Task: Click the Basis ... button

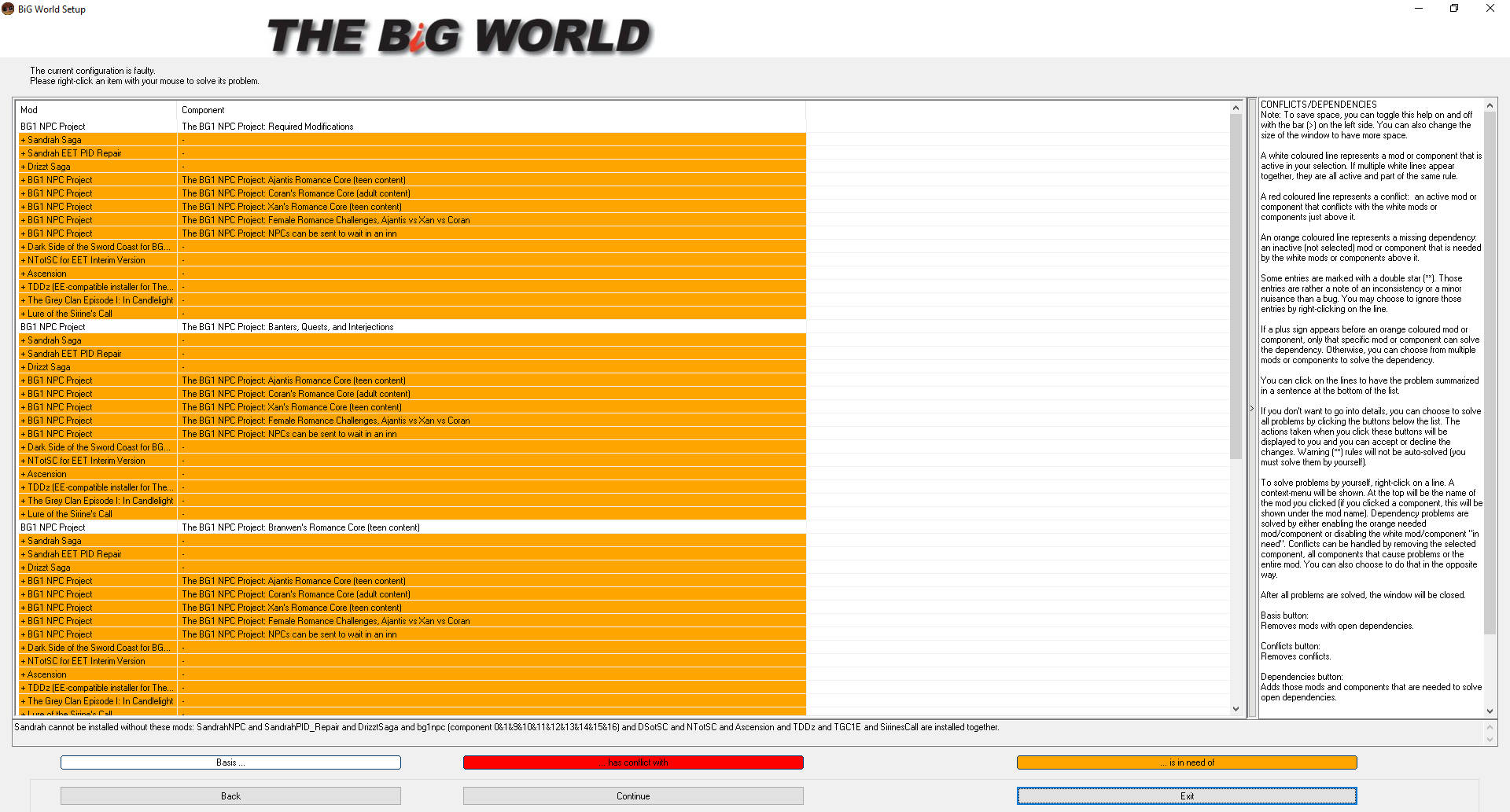Action: (230, 762)
